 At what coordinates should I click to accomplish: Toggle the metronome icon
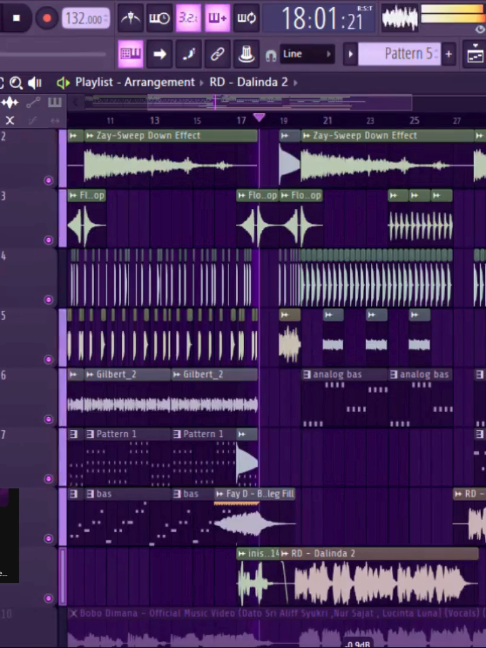pyautogui.click(x=131, y=18)
